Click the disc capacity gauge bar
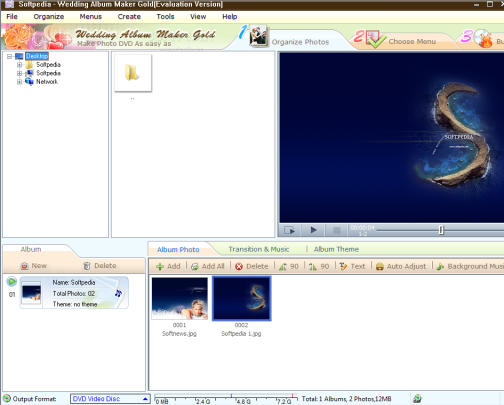The width and height of the screenshot is (504, 405). pyautogui.click(x=226, y=399)
